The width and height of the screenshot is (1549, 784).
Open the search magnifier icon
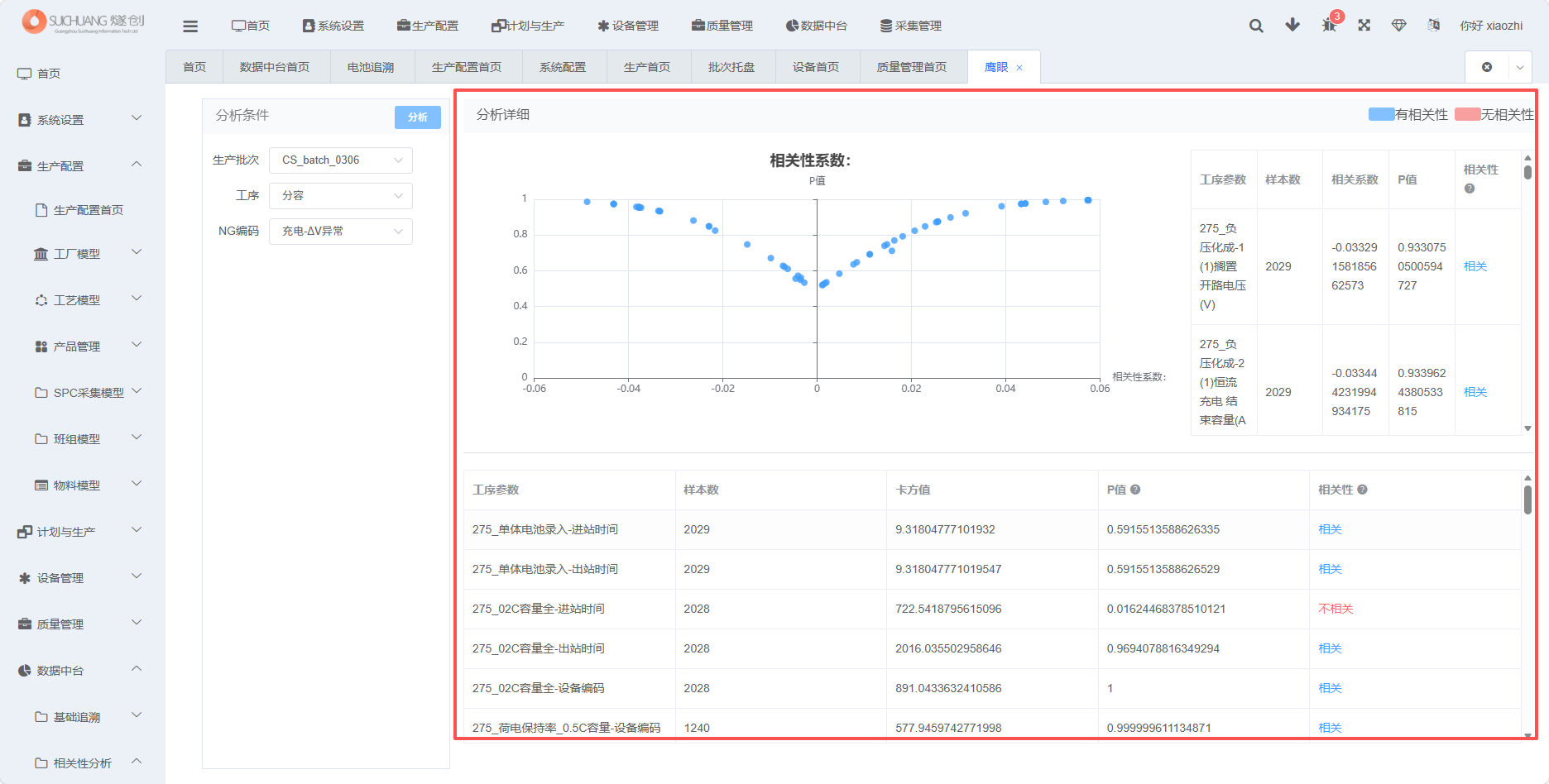click(x=1256, y=26)
